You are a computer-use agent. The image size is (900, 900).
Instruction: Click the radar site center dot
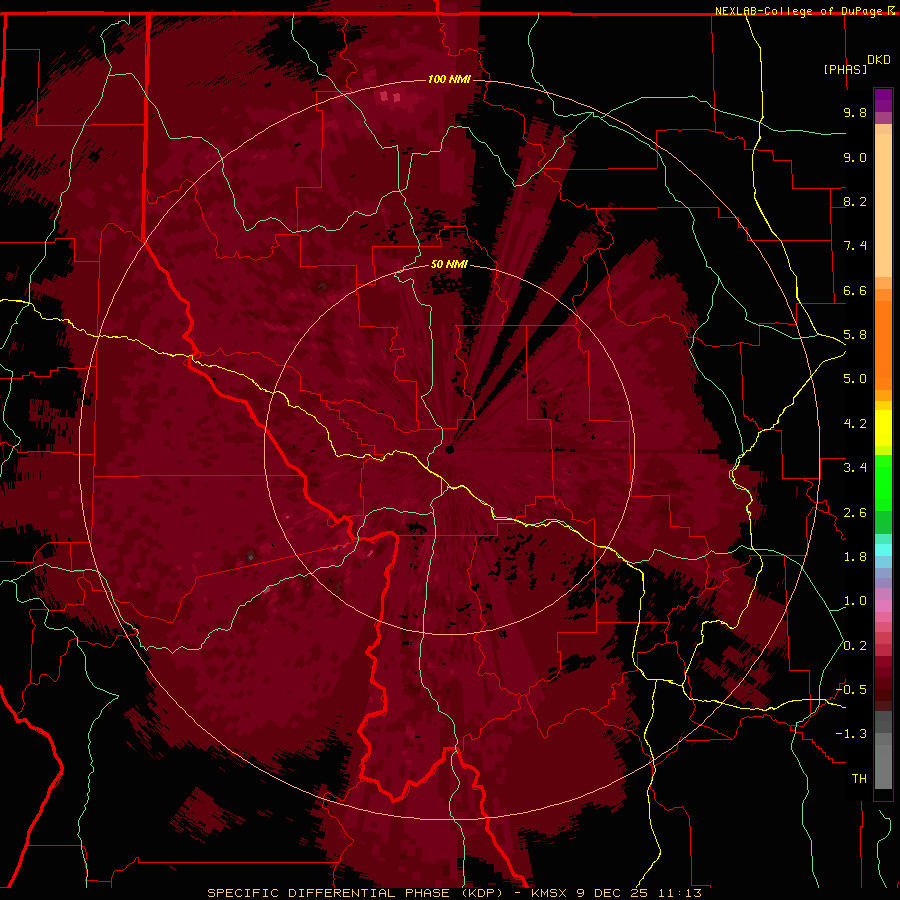(x=450, y=449)
